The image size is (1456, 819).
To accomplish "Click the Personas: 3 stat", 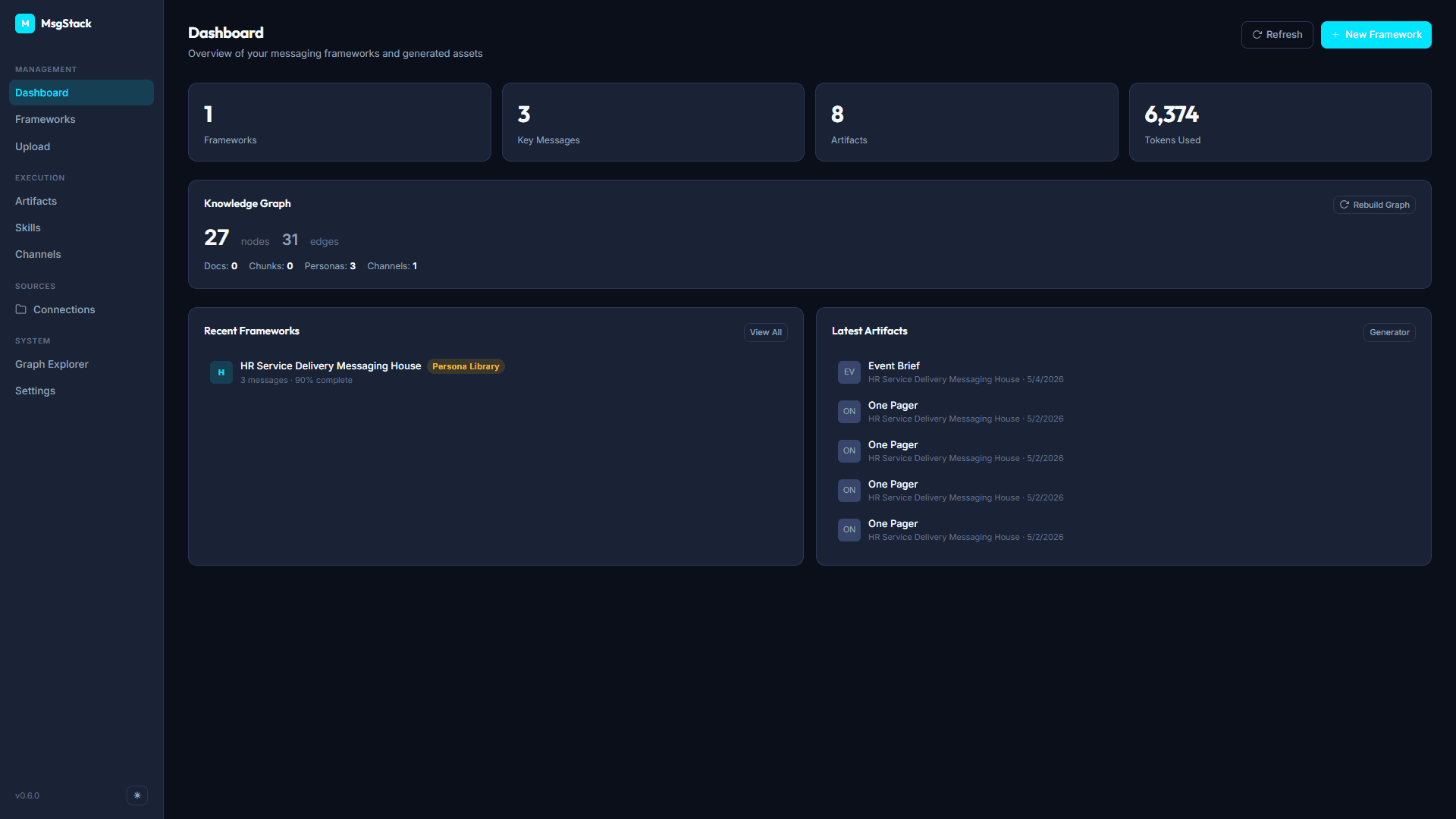I will click(x=330, y=266).
